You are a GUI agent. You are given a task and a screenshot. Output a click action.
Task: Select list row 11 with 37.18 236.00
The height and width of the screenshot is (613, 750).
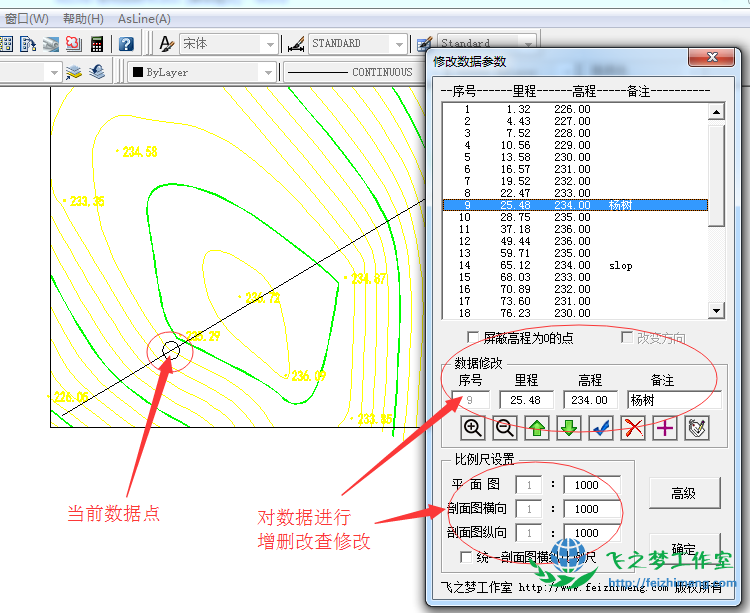[x=575, y=230]
